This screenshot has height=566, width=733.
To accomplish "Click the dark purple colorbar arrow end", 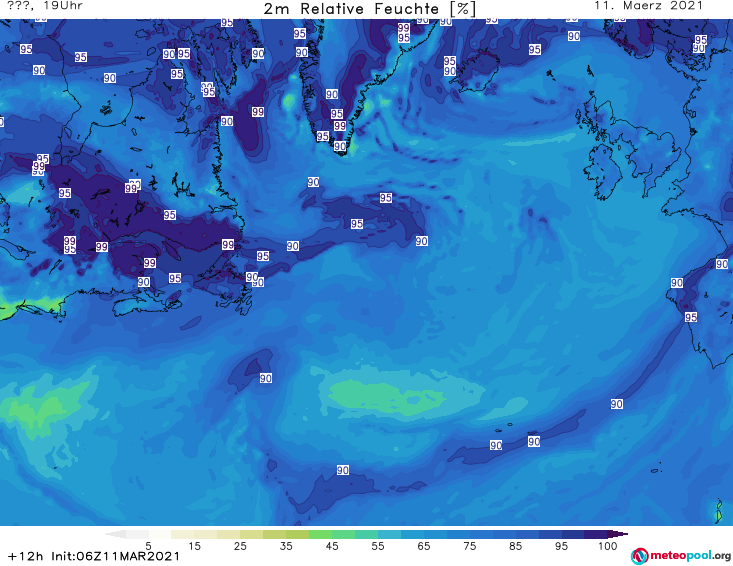I will tap(618, 534).
